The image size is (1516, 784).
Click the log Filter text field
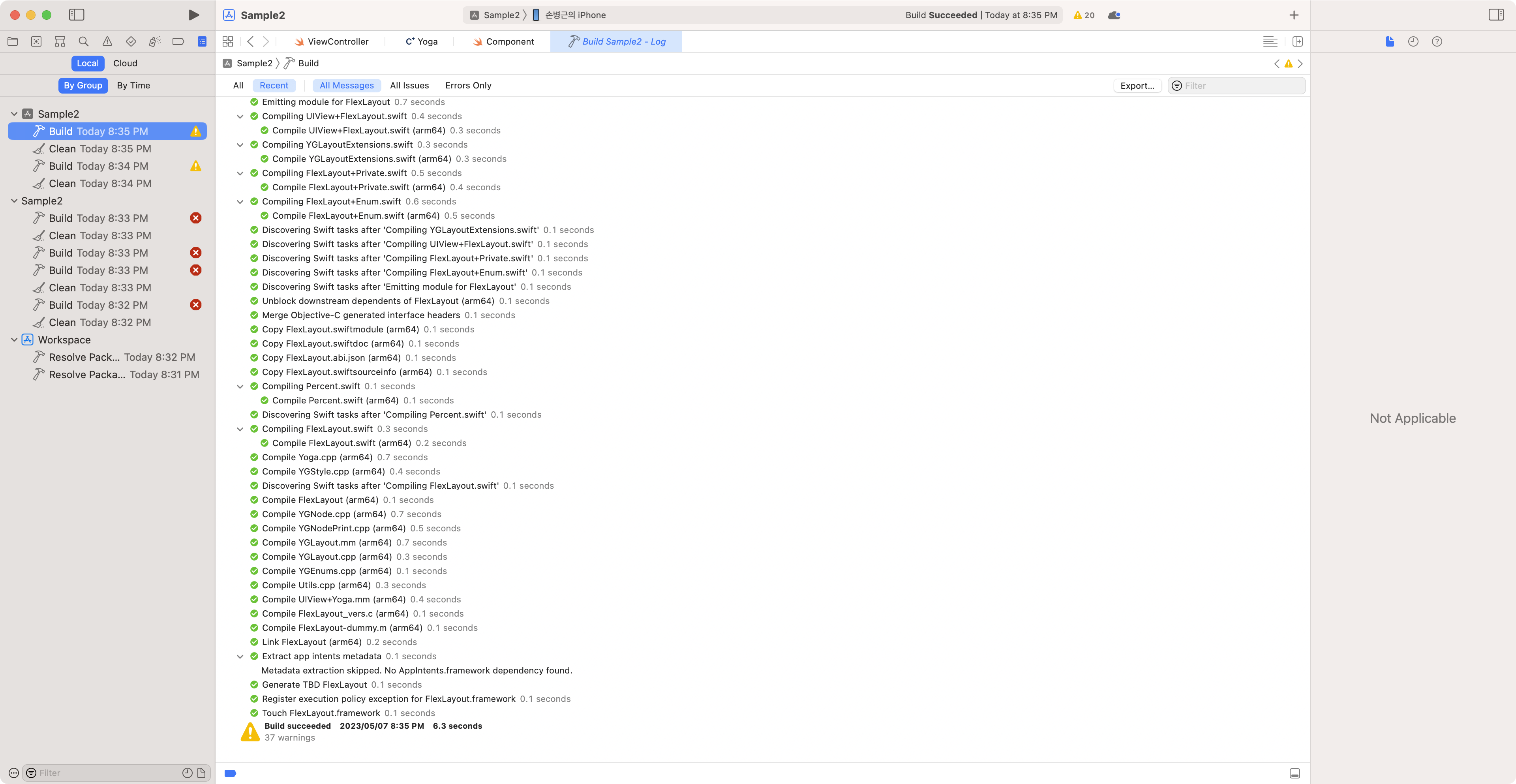coord(1242,85)
